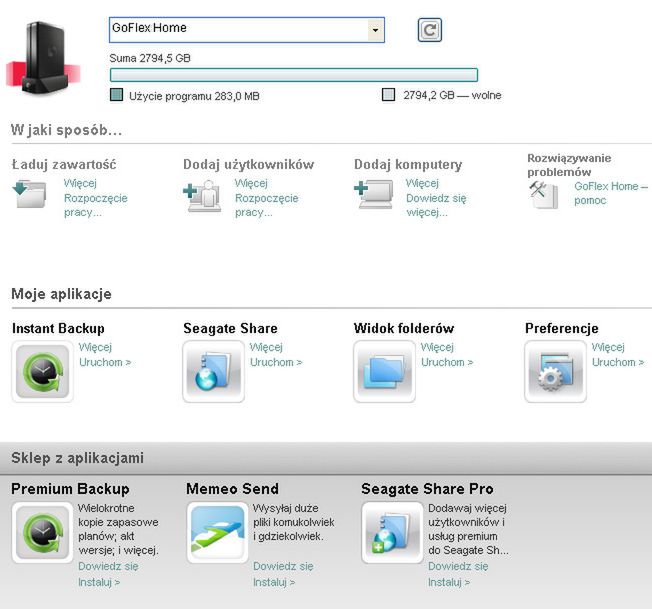Open the Preferencje gear app icon
The width and height of the screenshot is (652, 609).
click(556, 372)
